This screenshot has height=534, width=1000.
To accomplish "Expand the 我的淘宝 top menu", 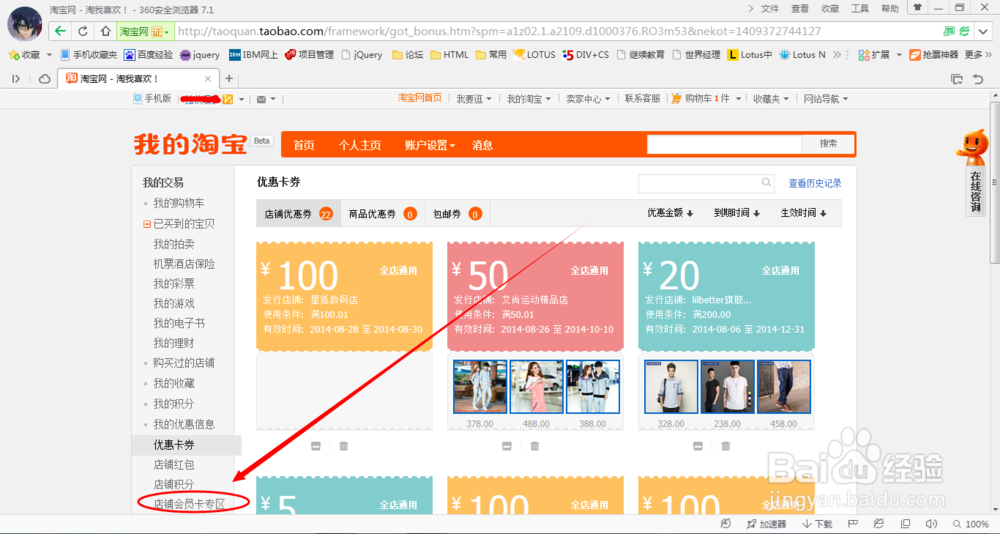I will (529, 99).
